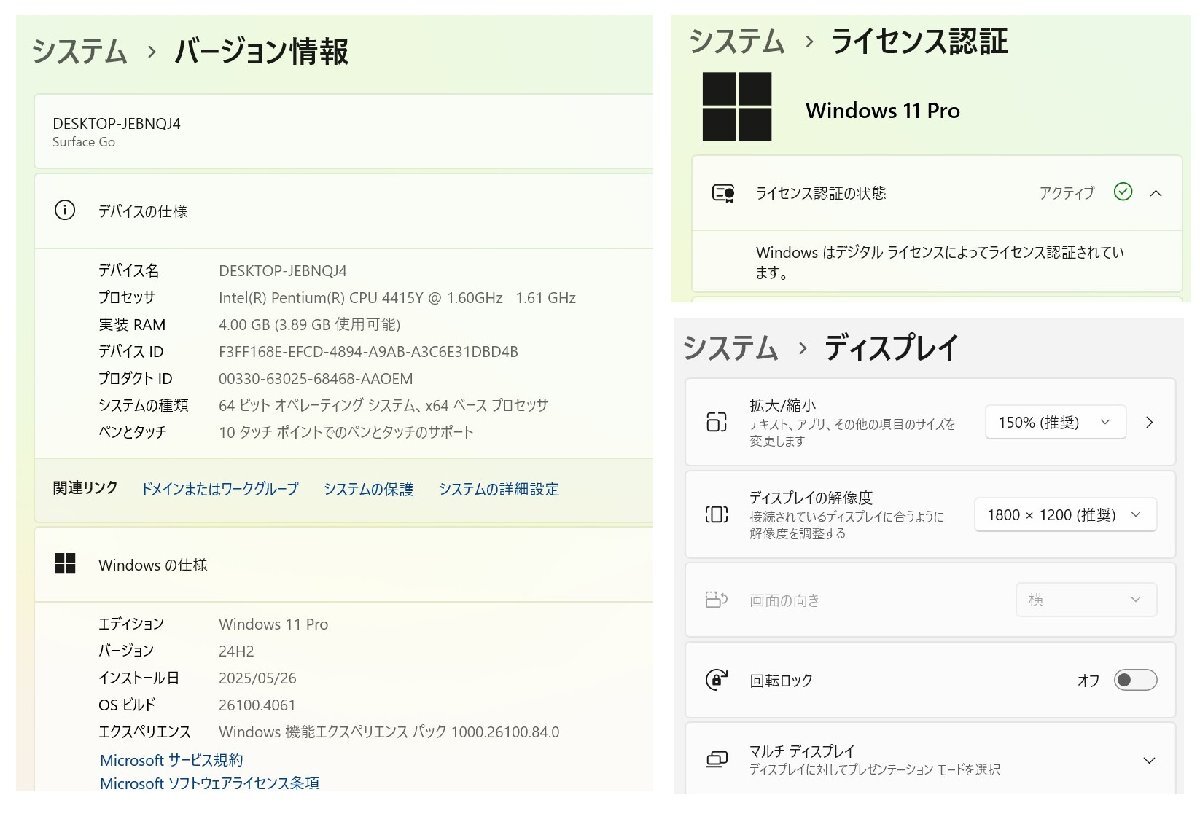This screenshot has height=819, width=1200.
Task: Click the resolution icon beside ディスプレイの解像度
Action: pos(716,515)
